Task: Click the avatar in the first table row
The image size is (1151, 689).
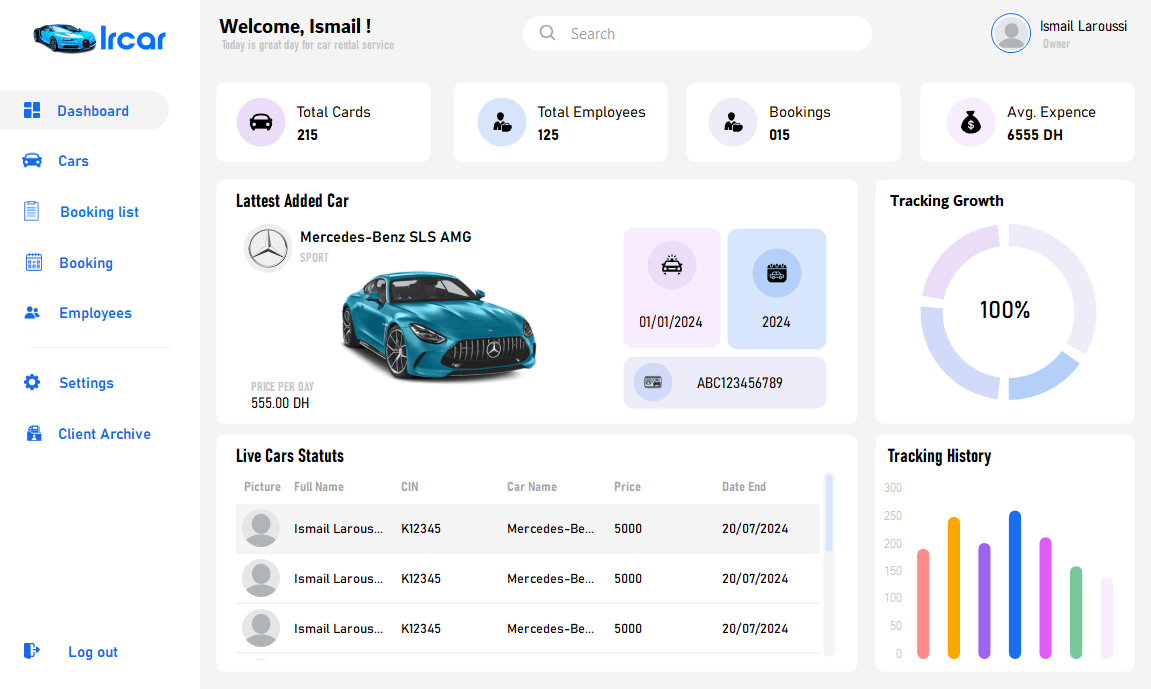Action: pyautogui.click(x=261, y=528)
